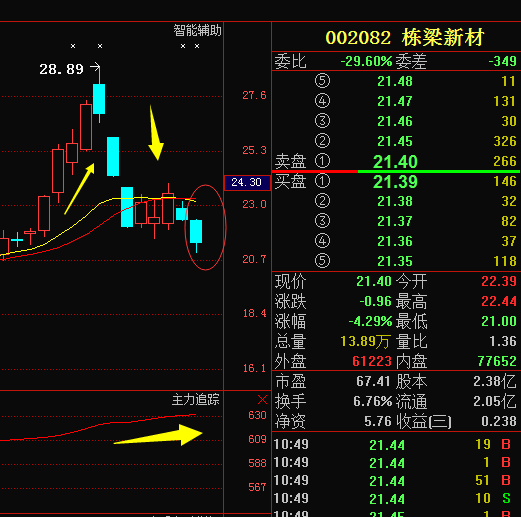Close the 主力追踪 indicator with the red X
This screenshot has height=517, width=521.
(x=262, y=400)
